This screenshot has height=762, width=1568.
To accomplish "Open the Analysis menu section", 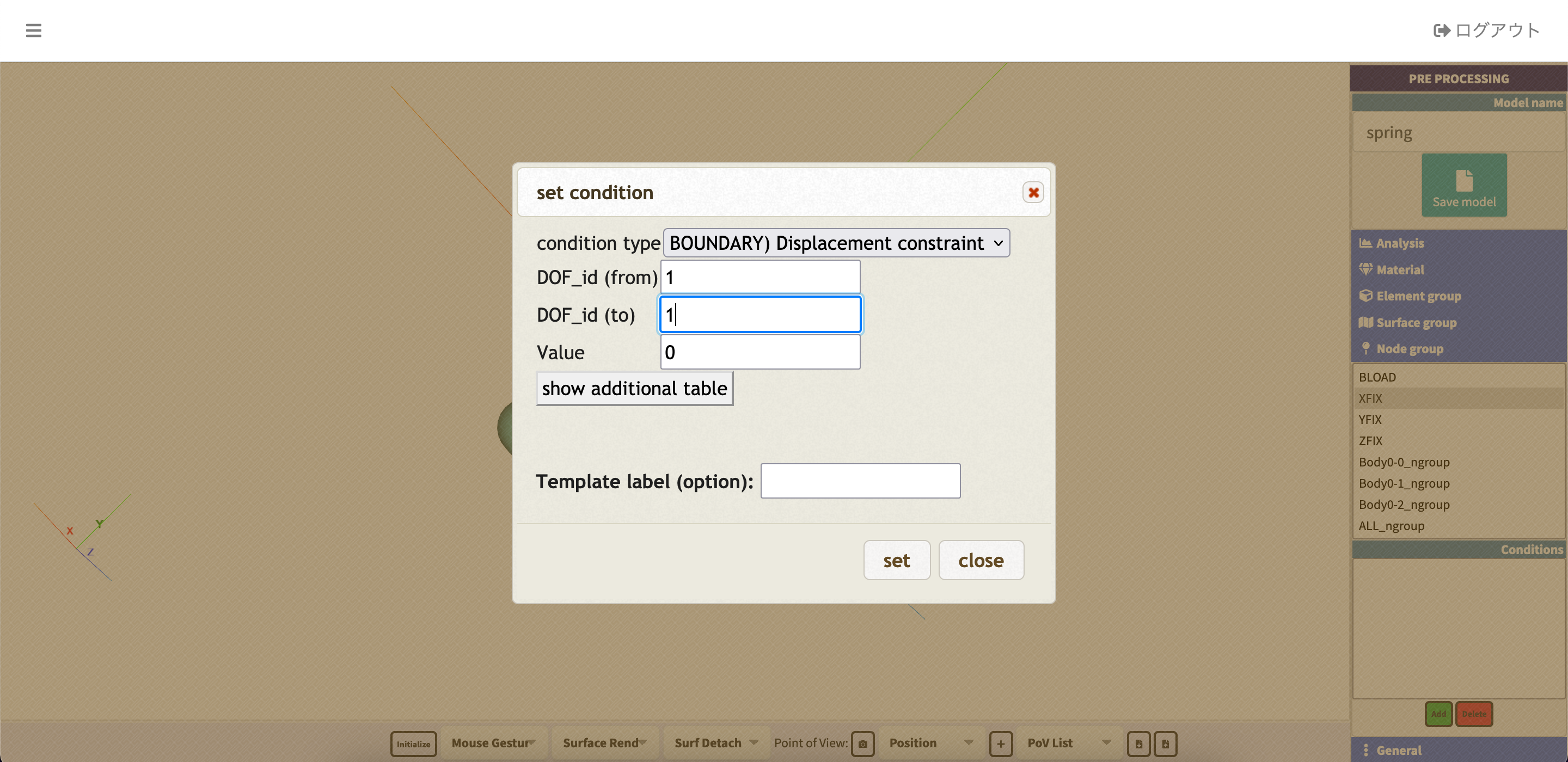I will (x=1399, y=243).
